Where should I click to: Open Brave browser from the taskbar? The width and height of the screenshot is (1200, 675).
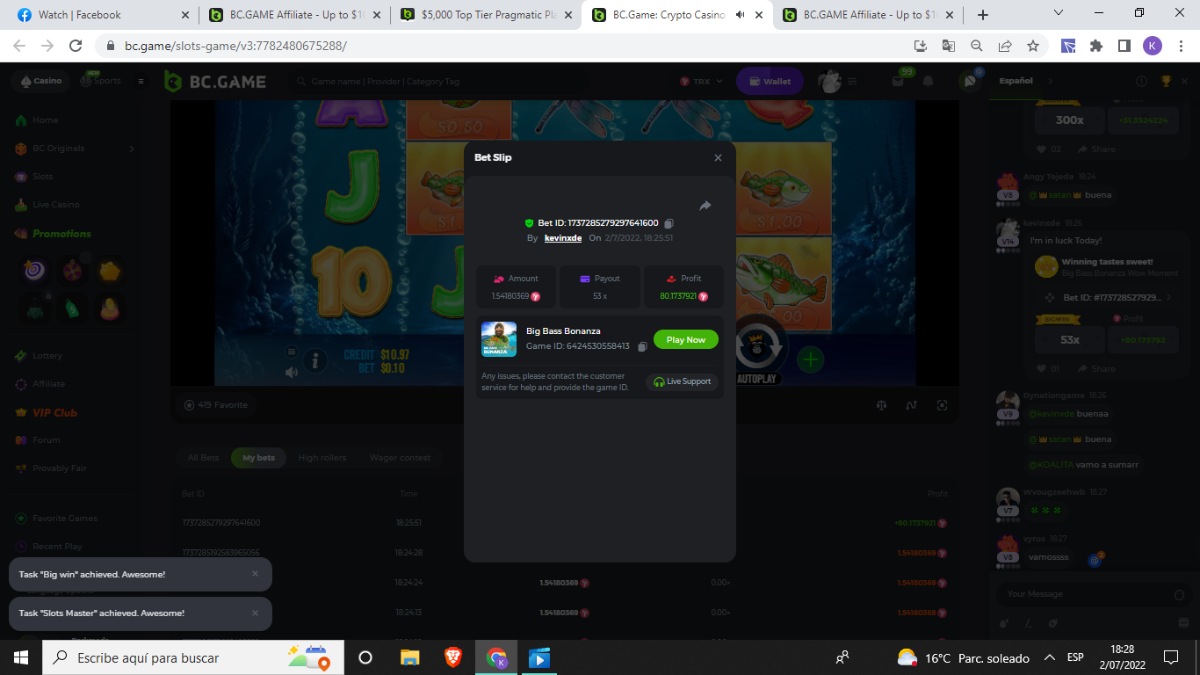tap(453, 658)
